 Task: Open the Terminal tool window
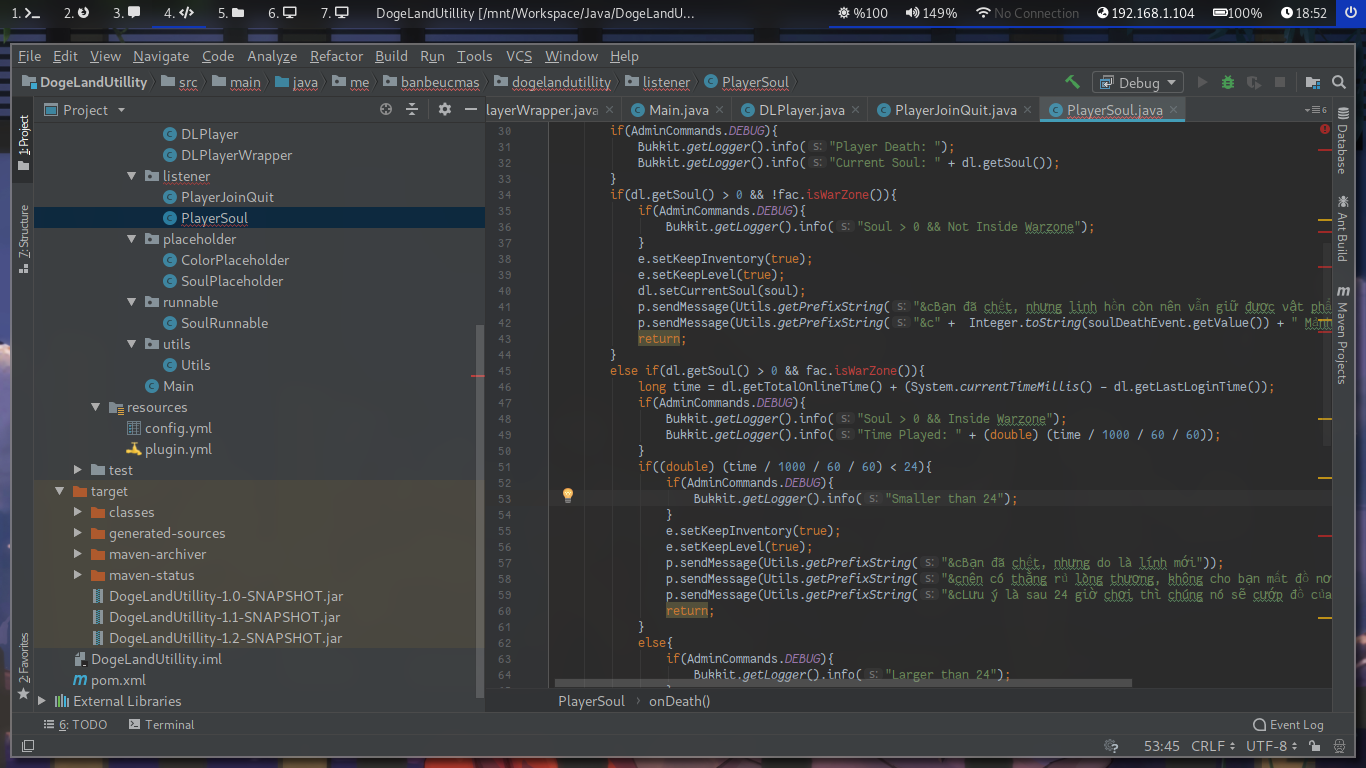(x=160, y=725)
